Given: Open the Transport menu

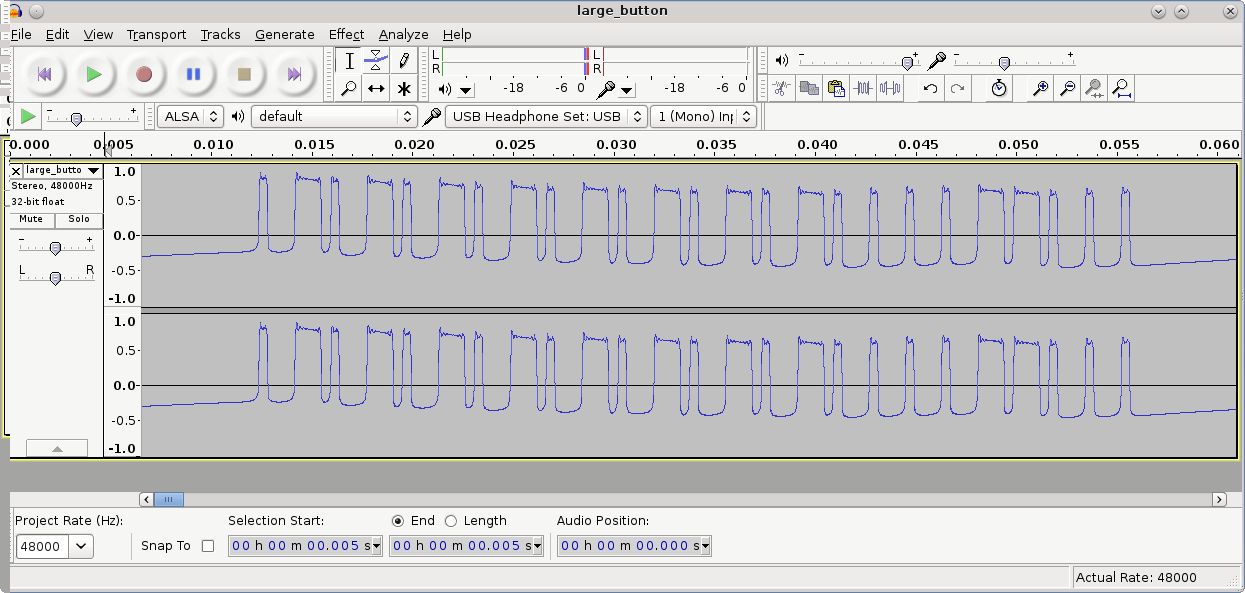Looking at the screenshot, I should coord(156,34).
